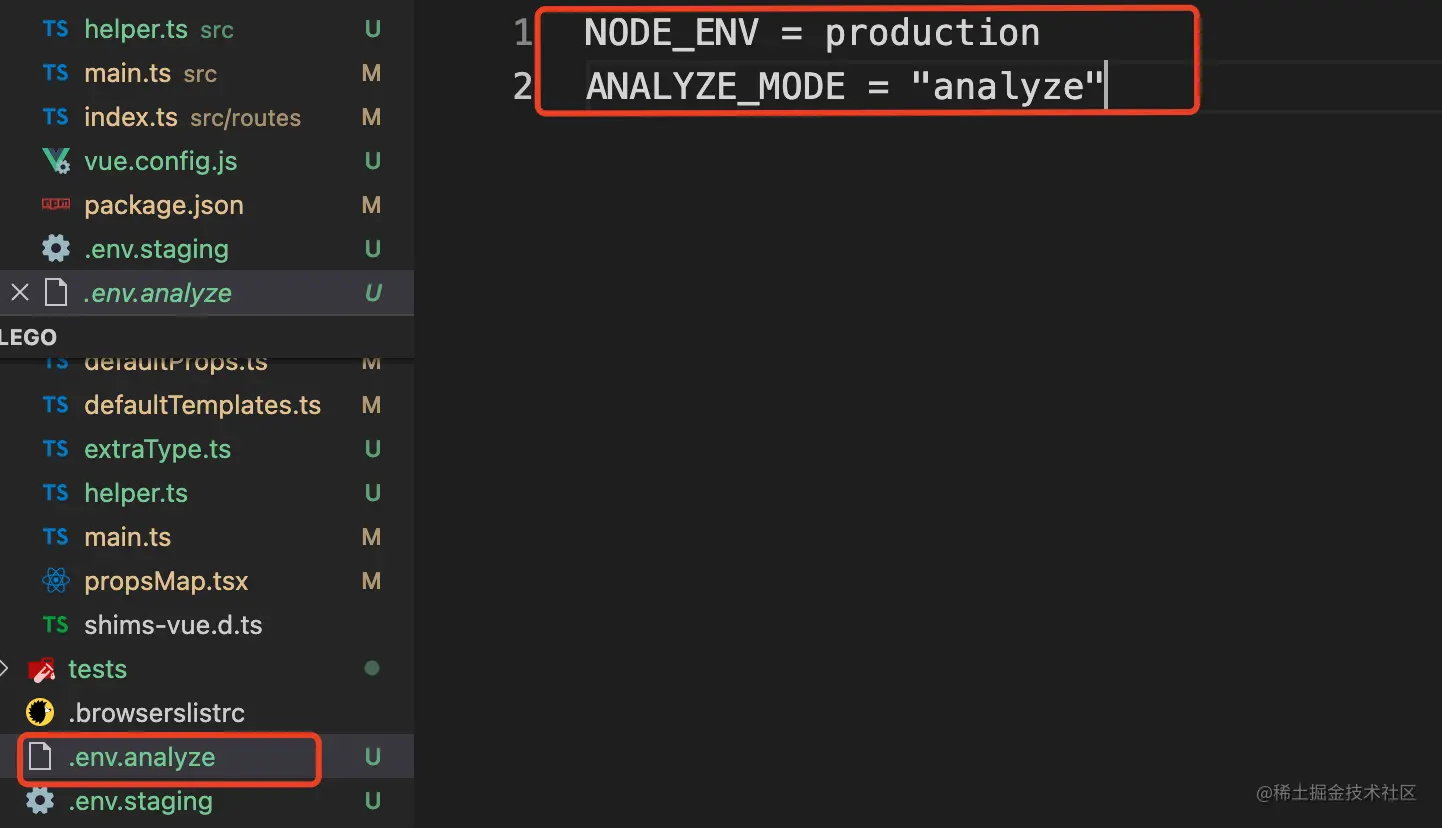Viewport: 1442px width, 828px height.
Task: Select index.ts src/routes entry
Action: [x=207, y=117]
